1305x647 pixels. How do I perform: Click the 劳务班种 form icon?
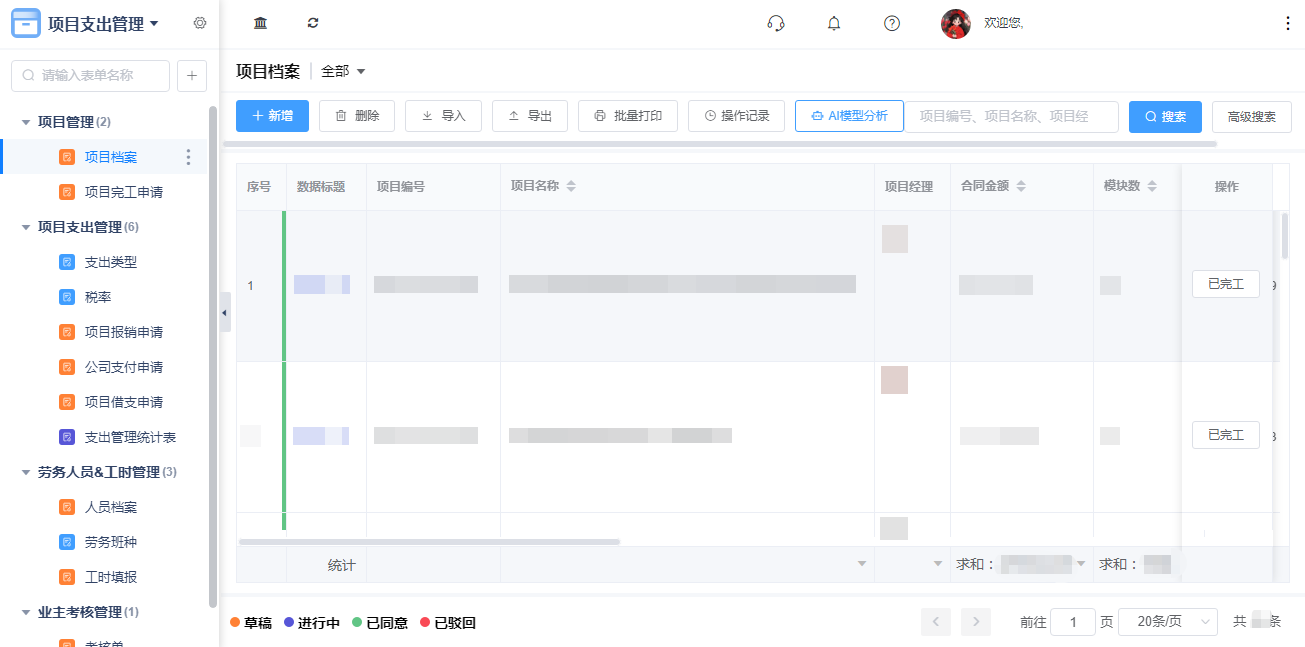(x=67, y=542)
